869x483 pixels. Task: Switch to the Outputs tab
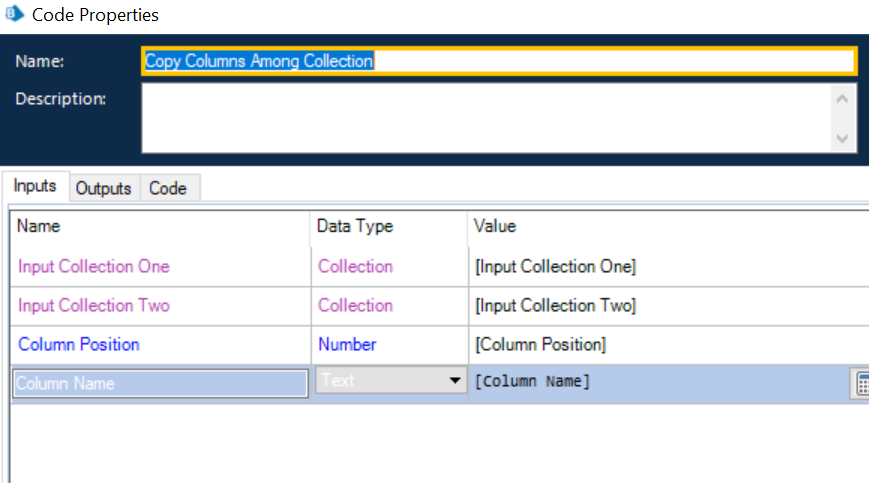(104, 188)
